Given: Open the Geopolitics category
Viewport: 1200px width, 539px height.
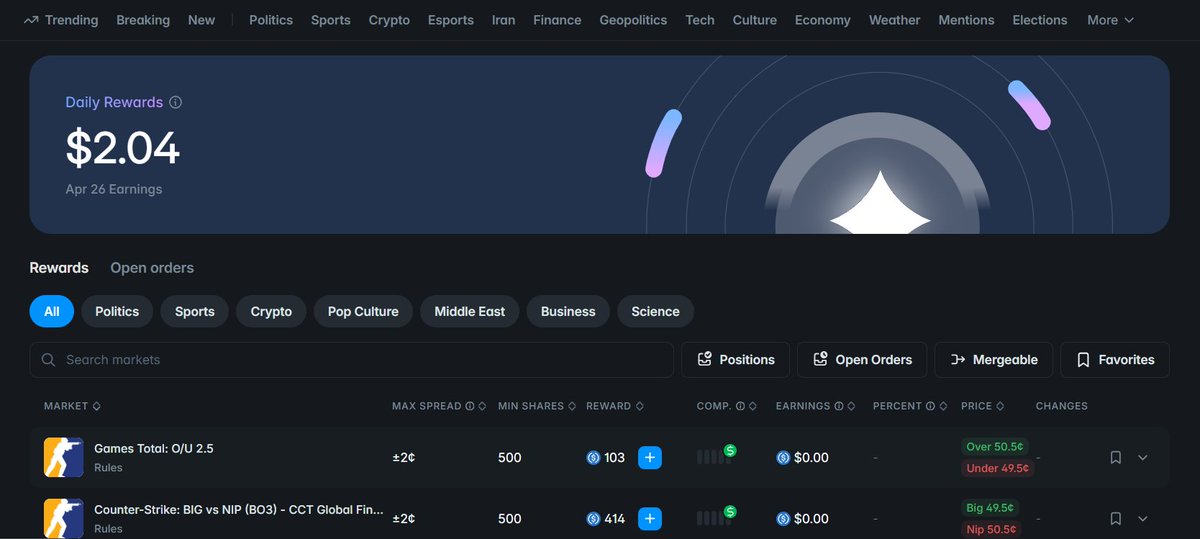Looking at the screenshot, I should click(633, 20).
